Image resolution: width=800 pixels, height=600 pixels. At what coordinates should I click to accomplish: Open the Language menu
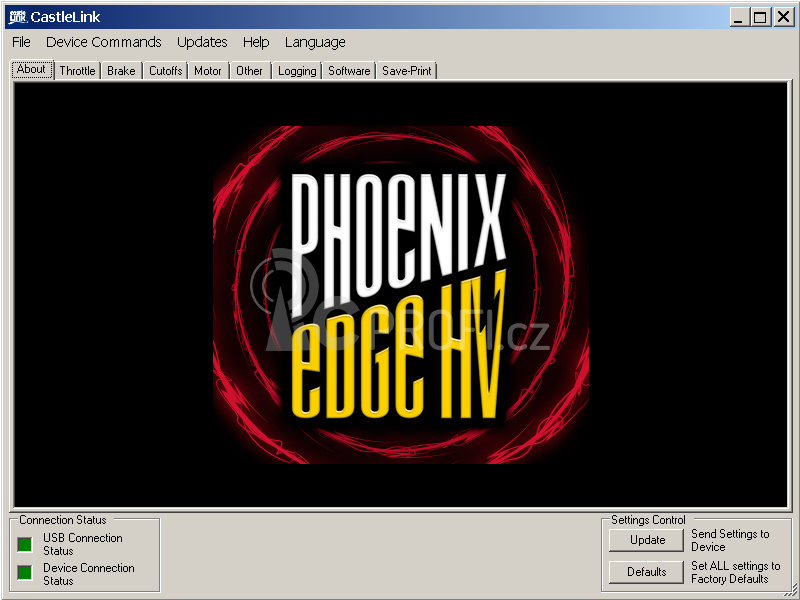(315, 42)
